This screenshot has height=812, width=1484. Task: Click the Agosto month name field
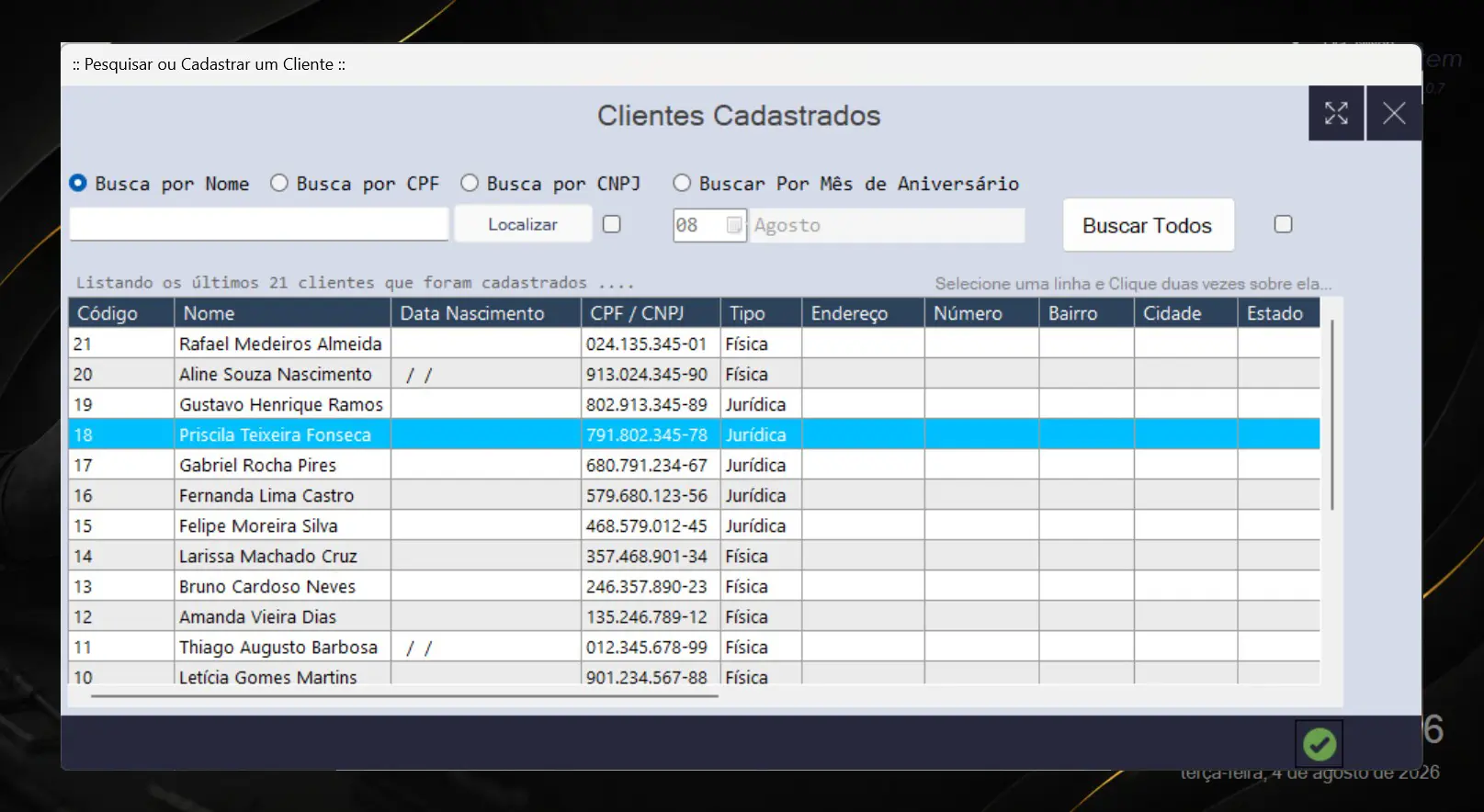887,225
